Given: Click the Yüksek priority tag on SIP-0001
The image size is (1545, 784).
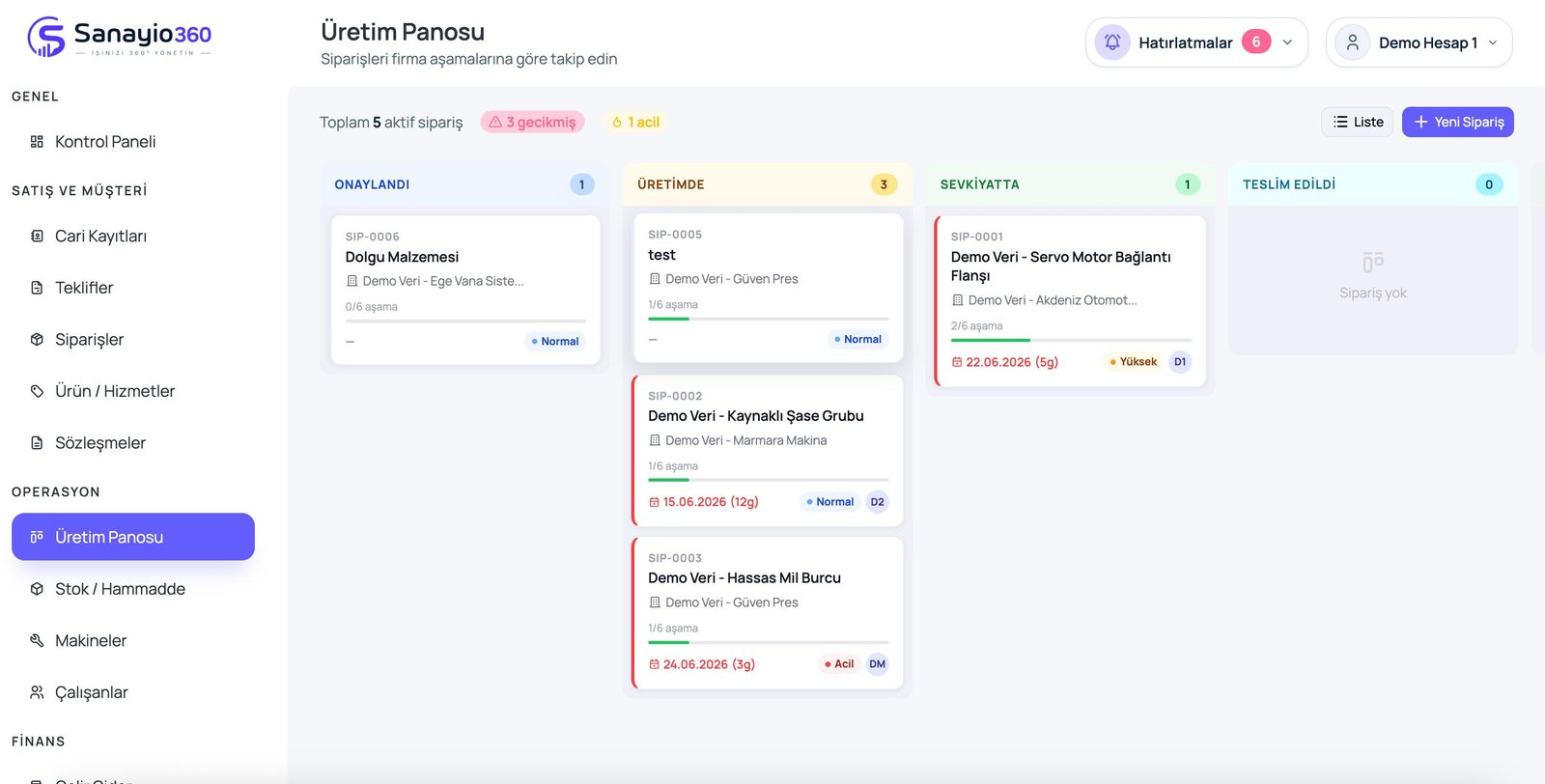Looking at the screenshot, I should click(1133, 362).
